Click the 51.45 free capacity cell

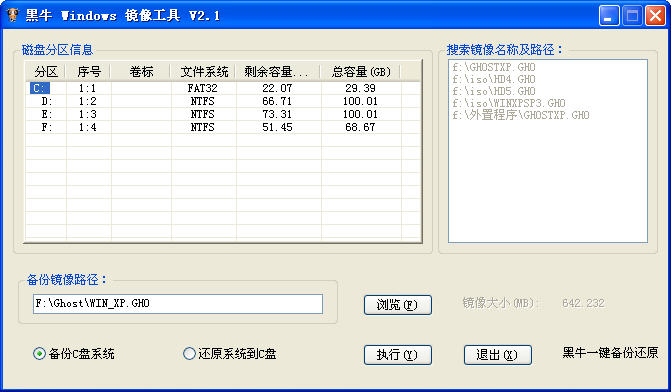click(x=277, y=127)
